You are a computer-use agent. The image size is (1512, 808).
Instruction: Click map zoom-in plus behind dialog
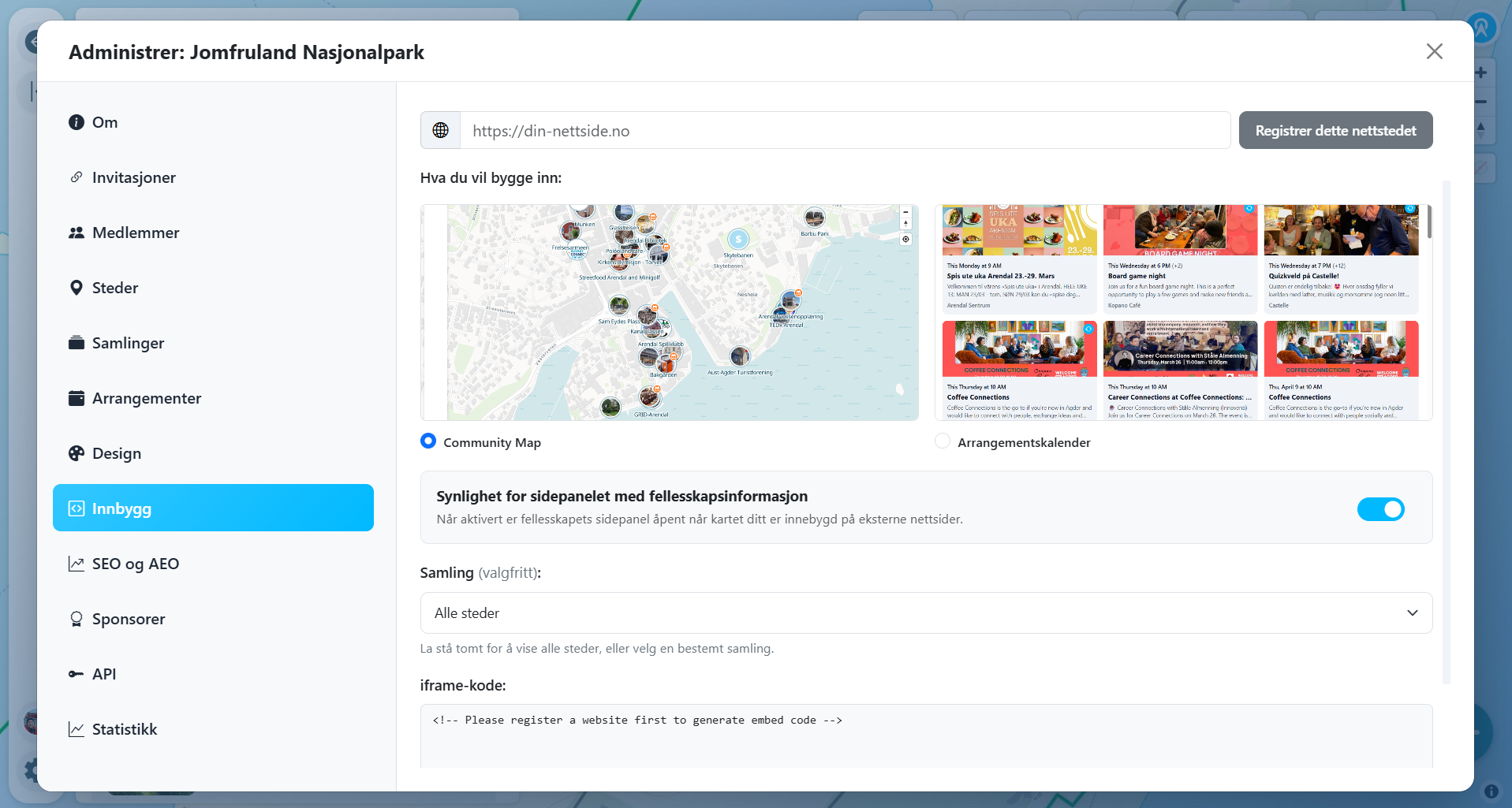[x=1481, y=73]
